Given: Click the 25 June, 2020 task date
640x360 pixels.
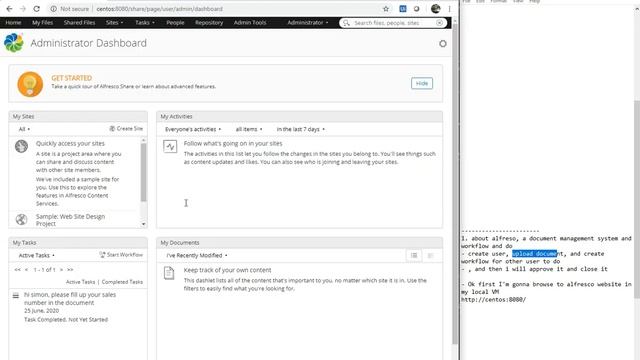Looking at the screenshot, I should [x=41, y=311].
